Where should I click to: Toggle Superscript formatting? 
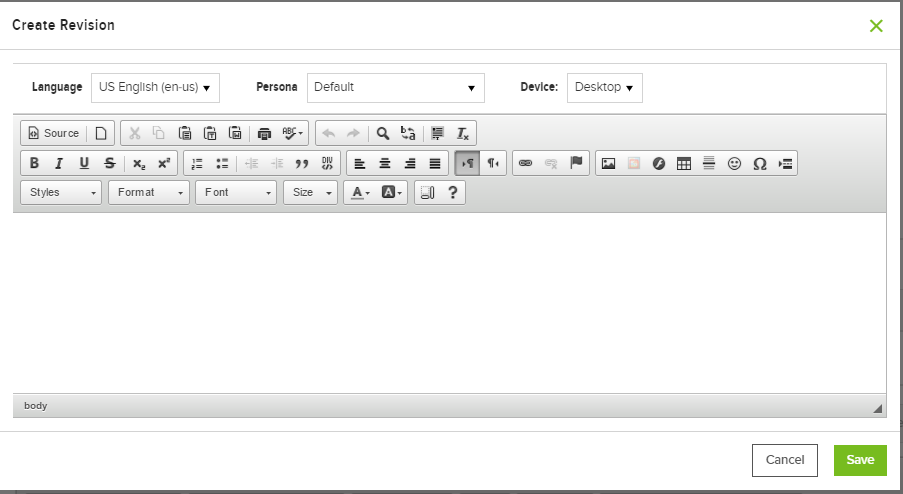164,163
